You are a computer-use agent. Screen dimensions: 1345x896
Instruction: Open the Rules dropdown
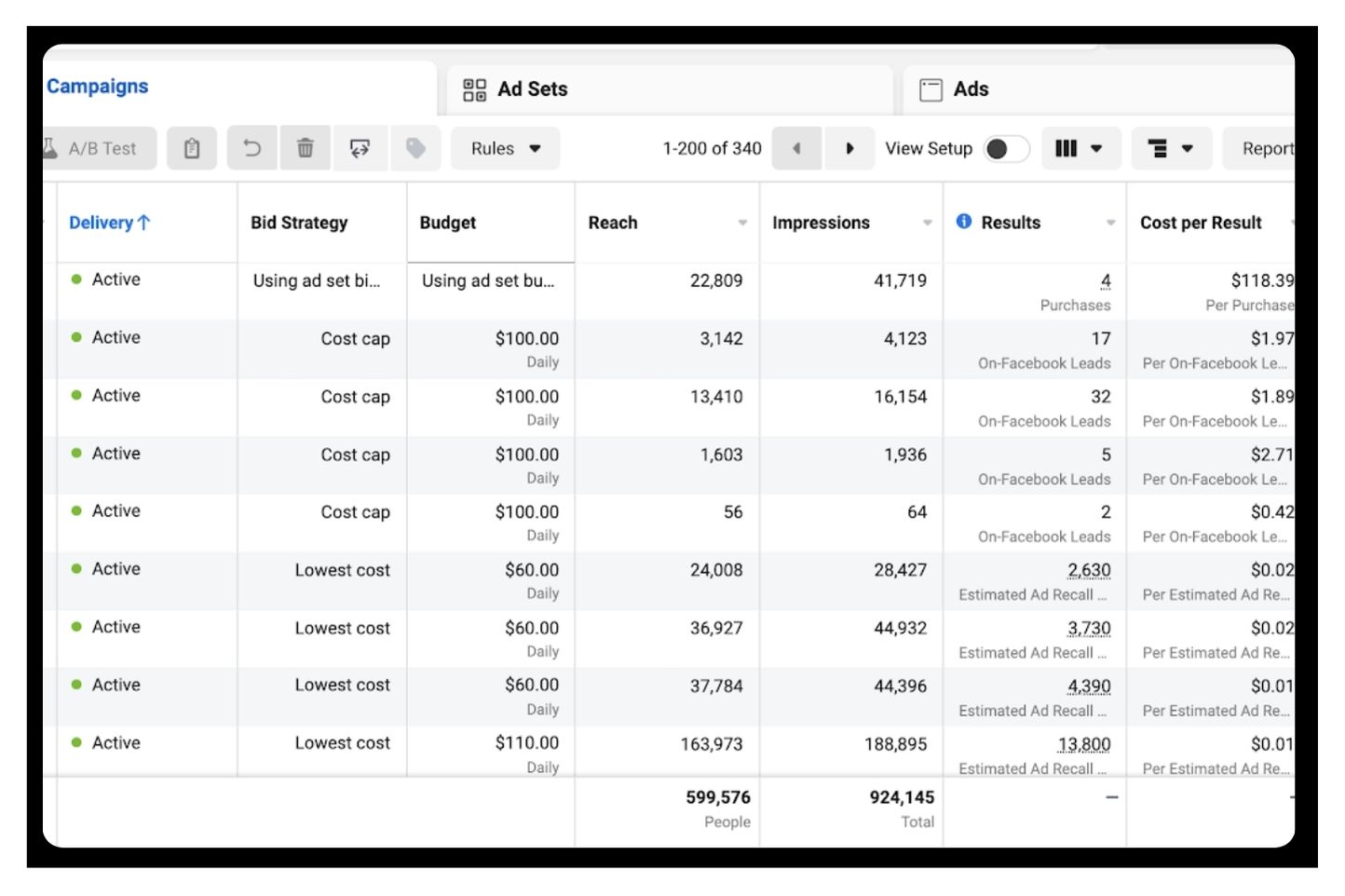(x=505, y=148)
